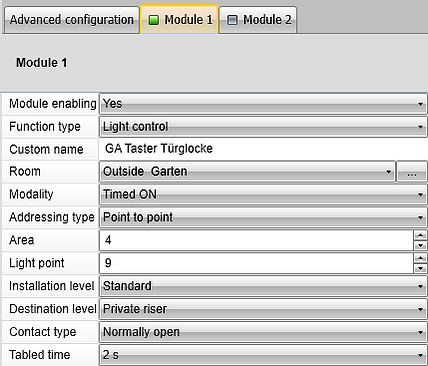Open the Modality dropdown showing Timed ON
Screen dimensions: 428x366
(263, 195)
